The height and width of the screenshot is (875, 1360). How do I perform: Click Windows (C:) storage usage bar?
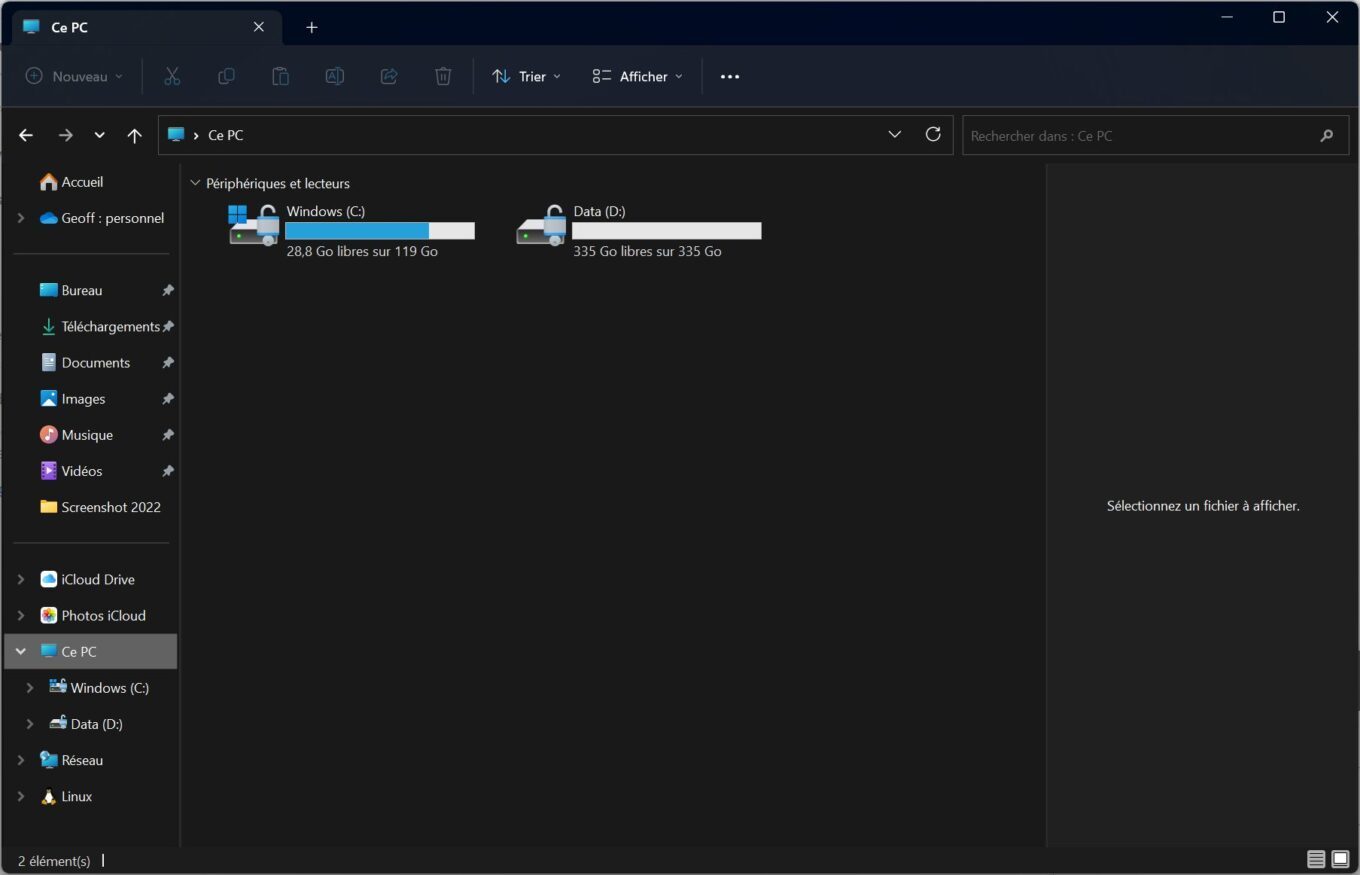(380, 231)
